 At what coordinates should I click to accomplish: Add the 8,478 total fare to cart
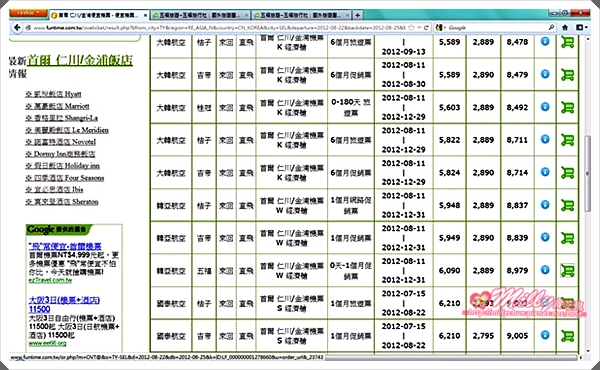(x=567, y=42)
